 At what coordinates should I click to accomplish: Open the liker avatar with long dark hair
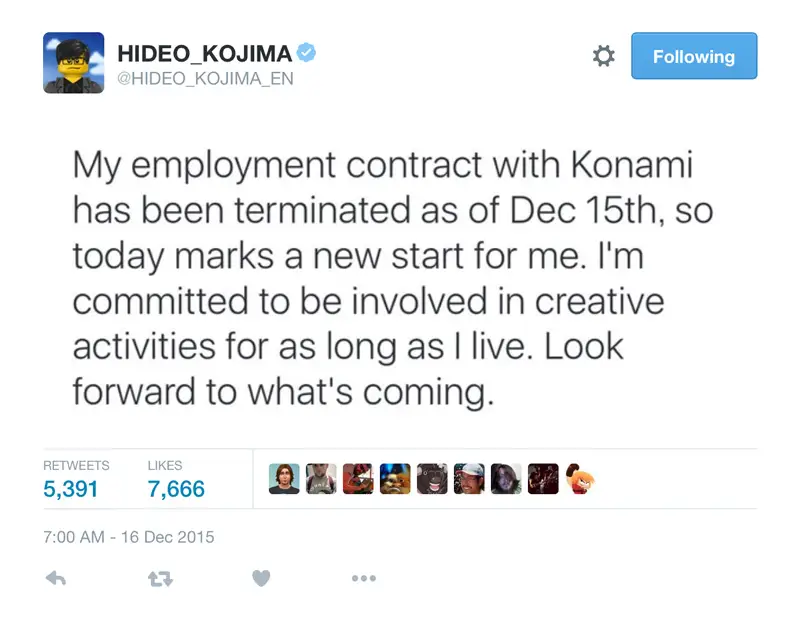click(505, 479)
